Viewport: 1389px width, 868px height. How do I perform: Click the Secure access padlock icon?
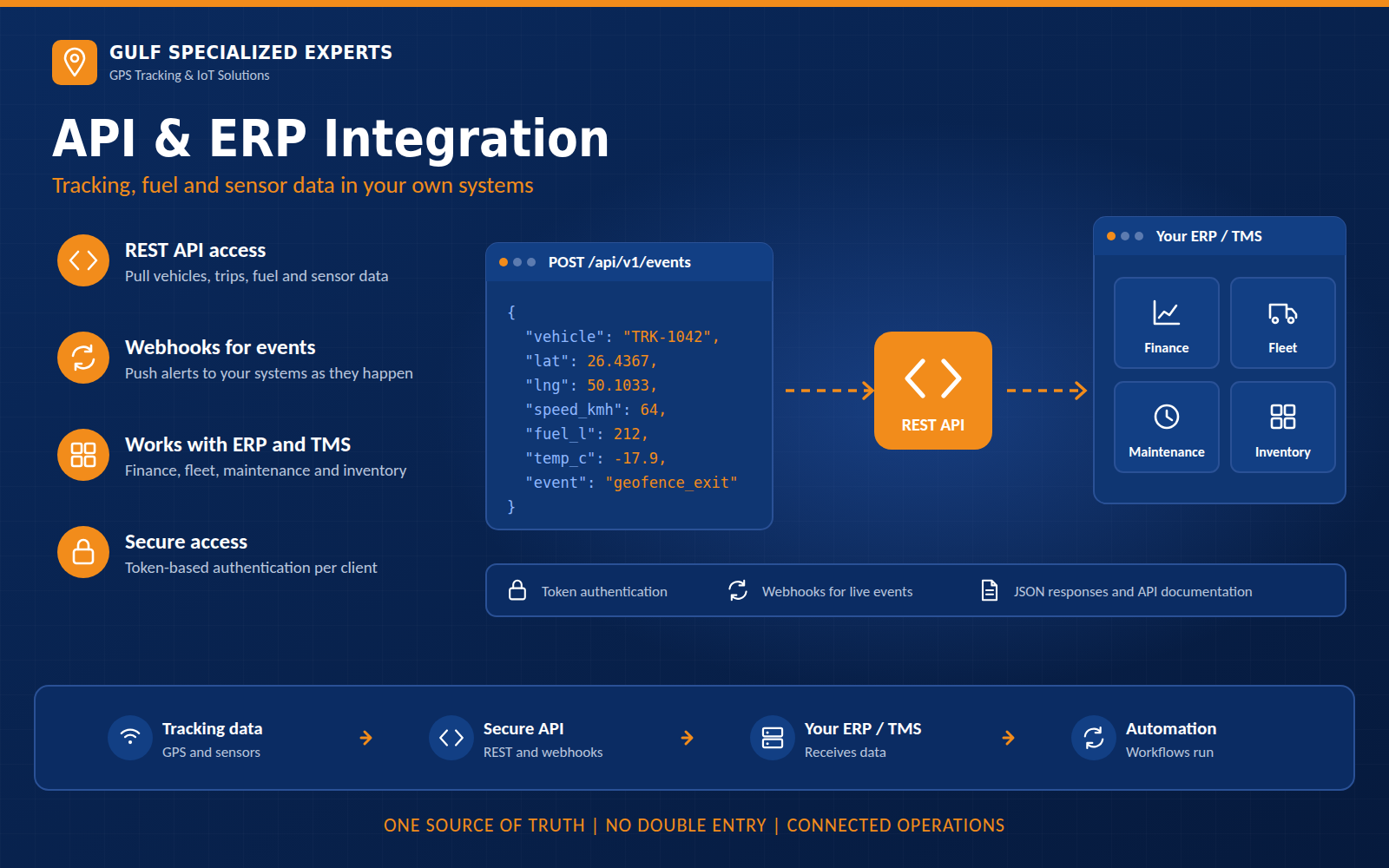pos(83,552)
